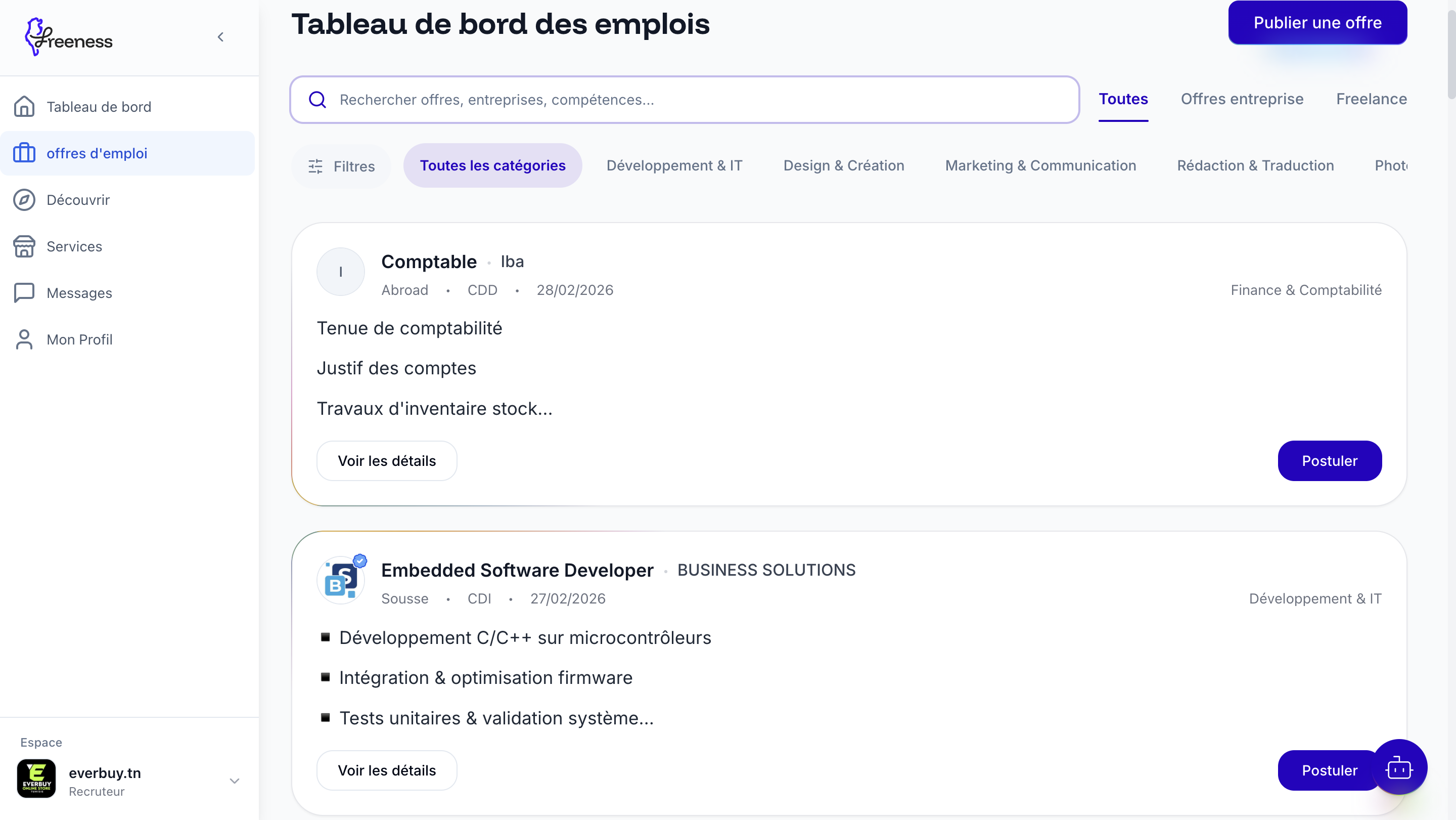The height and width of the screenshot is (820, 1456).
Task: Open the chatbot assistant floating button
Action: pyautogui.click(x=1398, y=768)
